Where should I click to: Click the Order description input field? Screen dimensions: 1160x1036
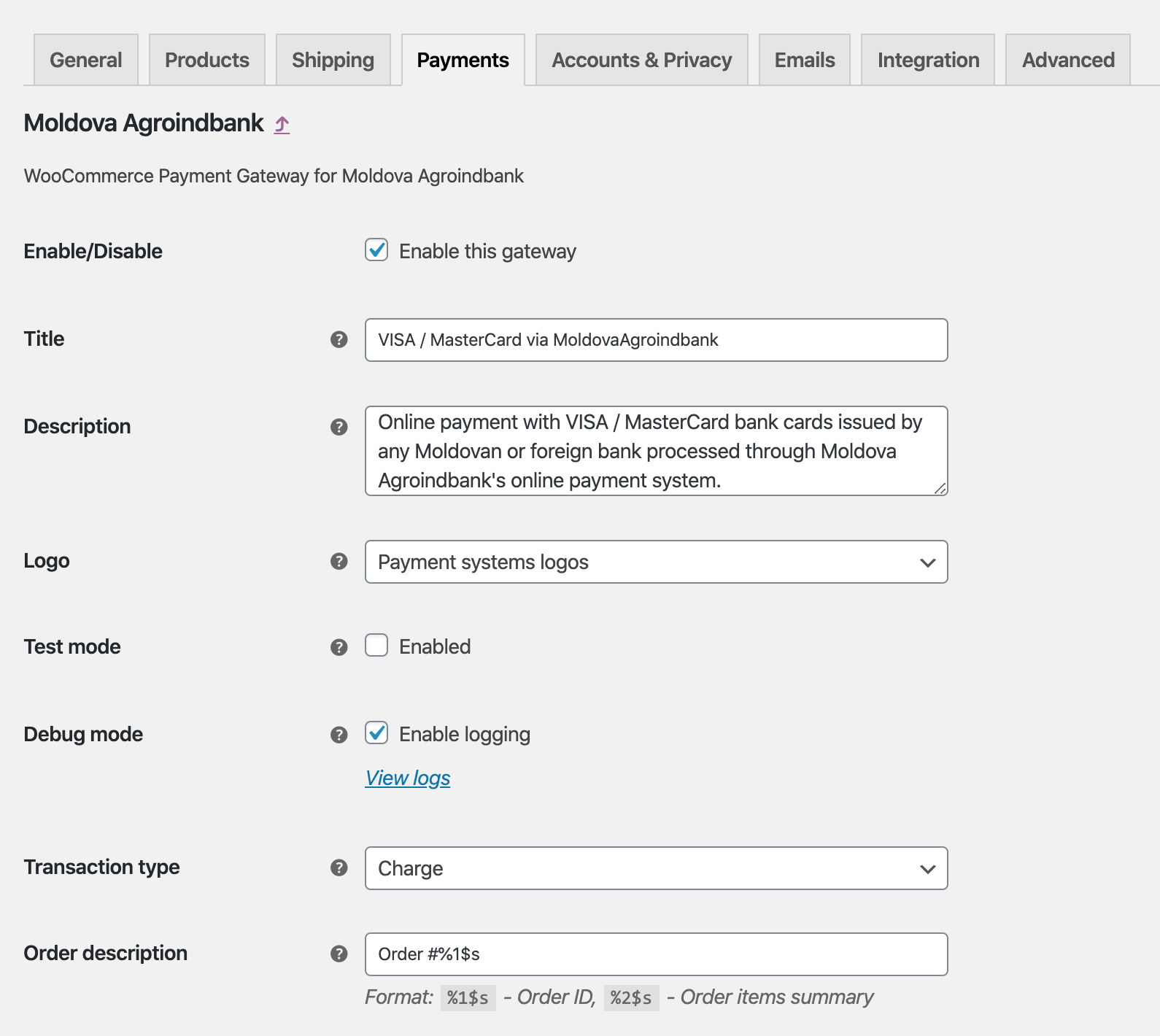click(x=656, y=954)
